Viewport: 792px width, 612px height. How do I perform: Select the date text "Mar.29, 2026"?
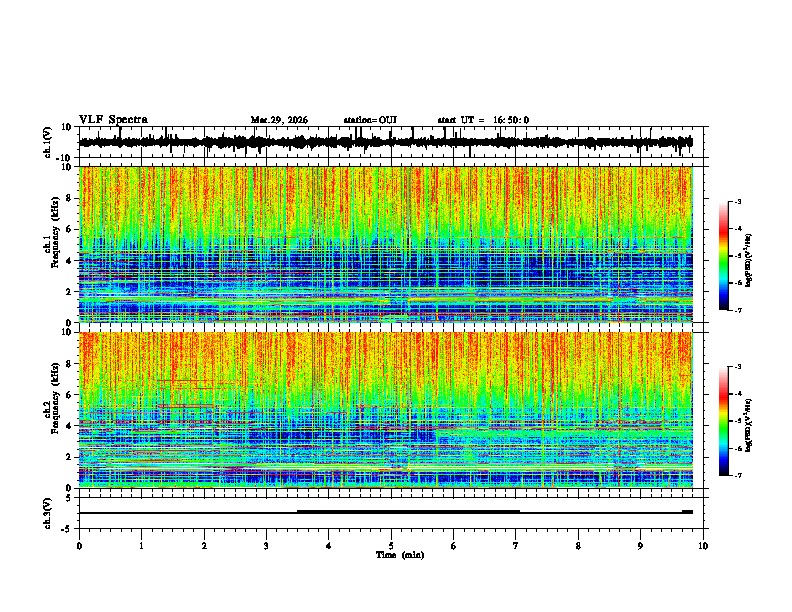pyautogui.click(x=279, y=120)
